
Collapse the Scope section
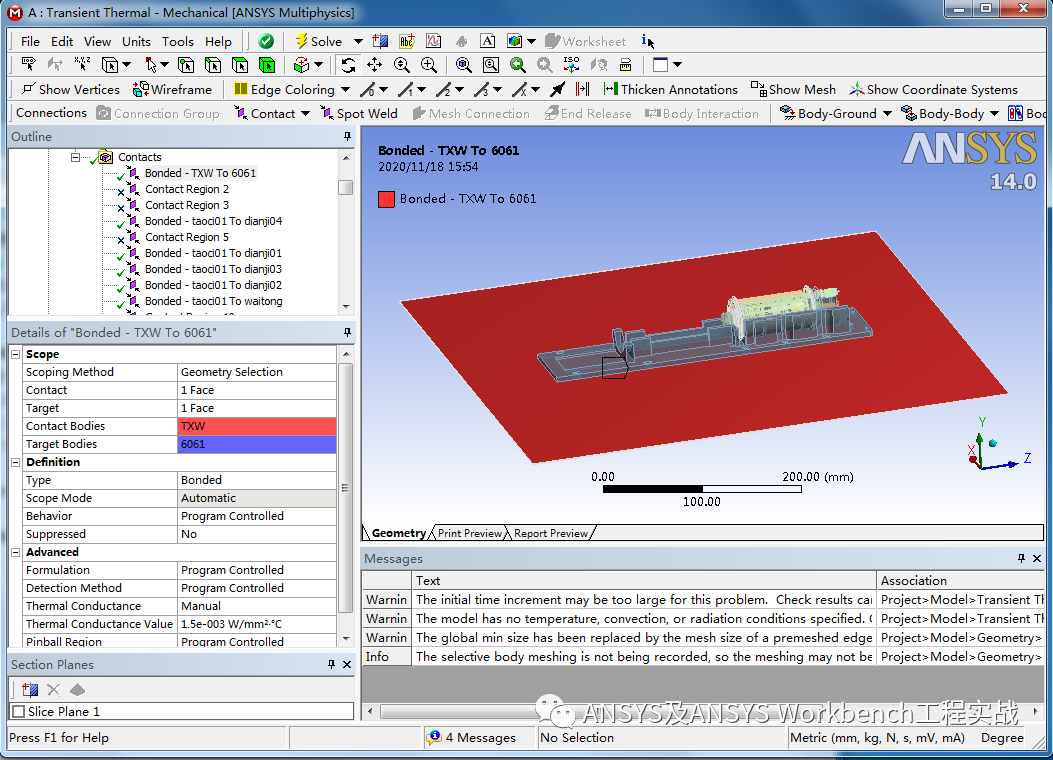15,354
